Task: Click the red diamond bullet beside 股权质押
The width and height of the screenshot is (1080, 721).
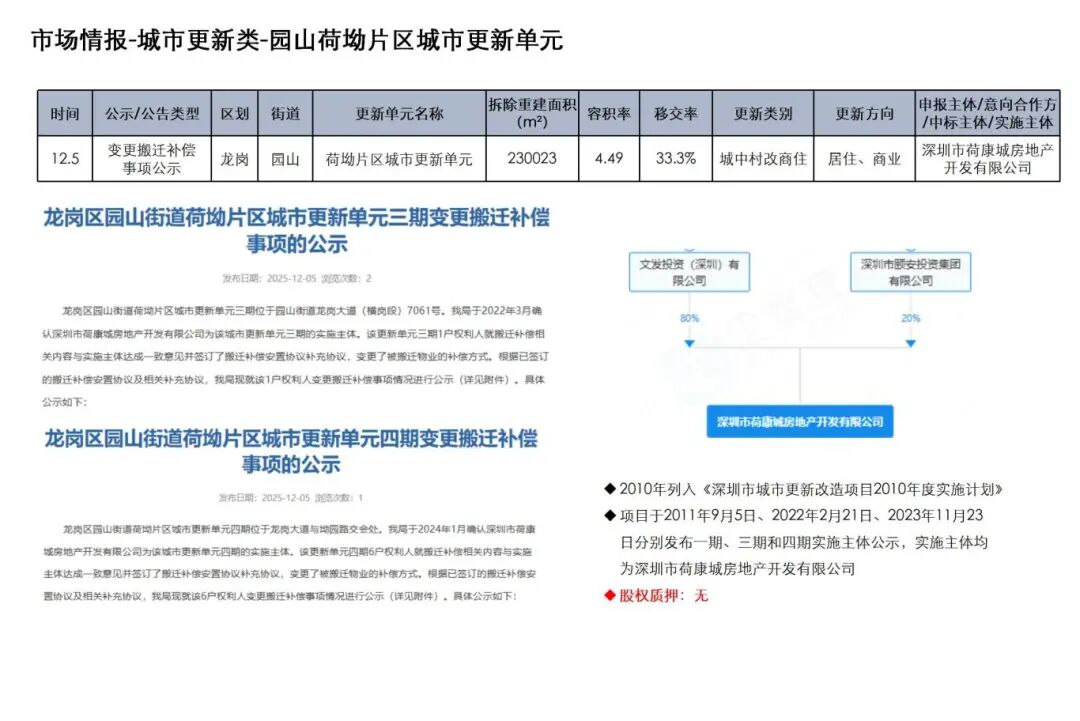Action: (x=610, y=596)
